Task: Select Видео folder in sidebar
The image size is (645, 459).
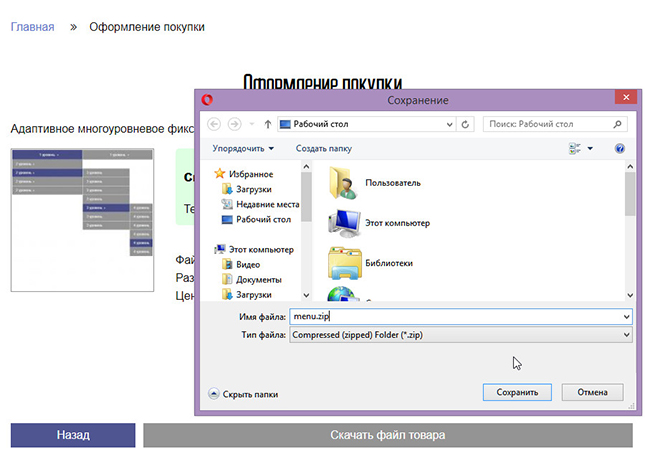Action: pyautogui.click(x=248, y=264)
